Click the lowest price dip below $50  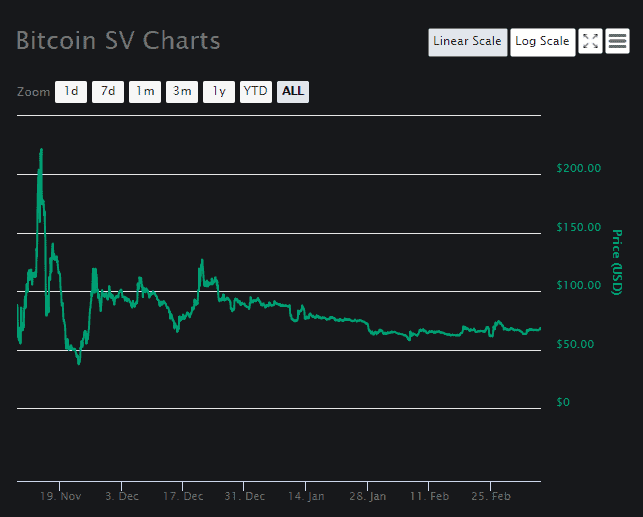[79, 363]
